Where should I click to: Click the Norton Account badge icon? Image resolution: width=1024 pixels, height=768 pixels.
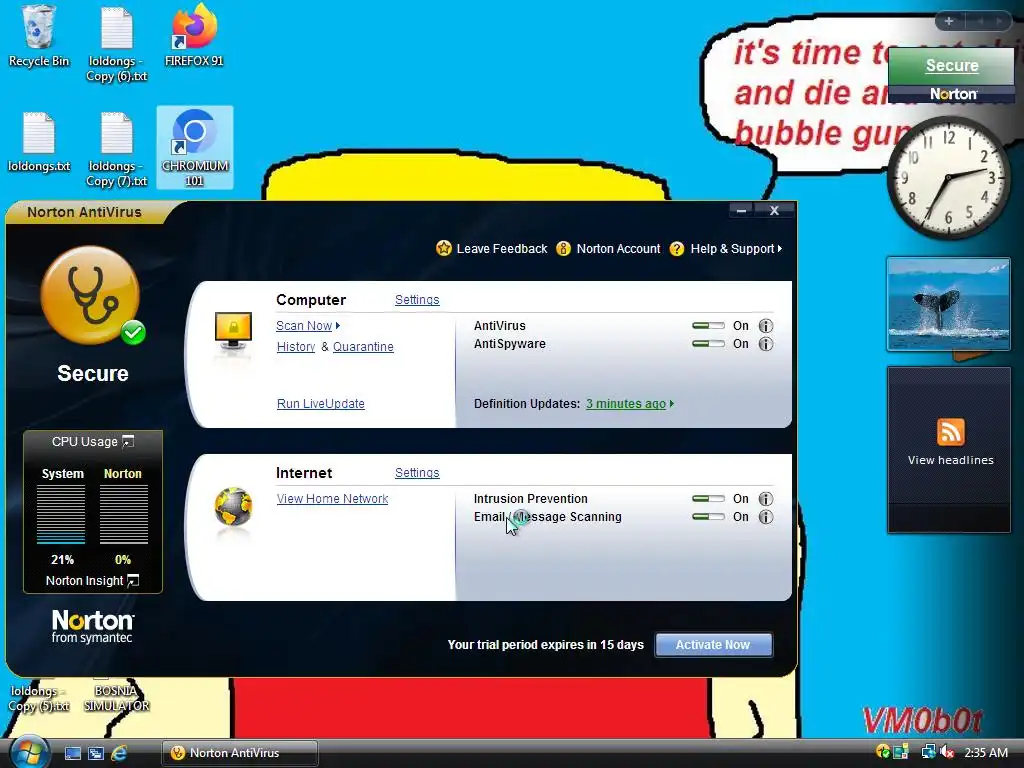(x=563, y=249)
